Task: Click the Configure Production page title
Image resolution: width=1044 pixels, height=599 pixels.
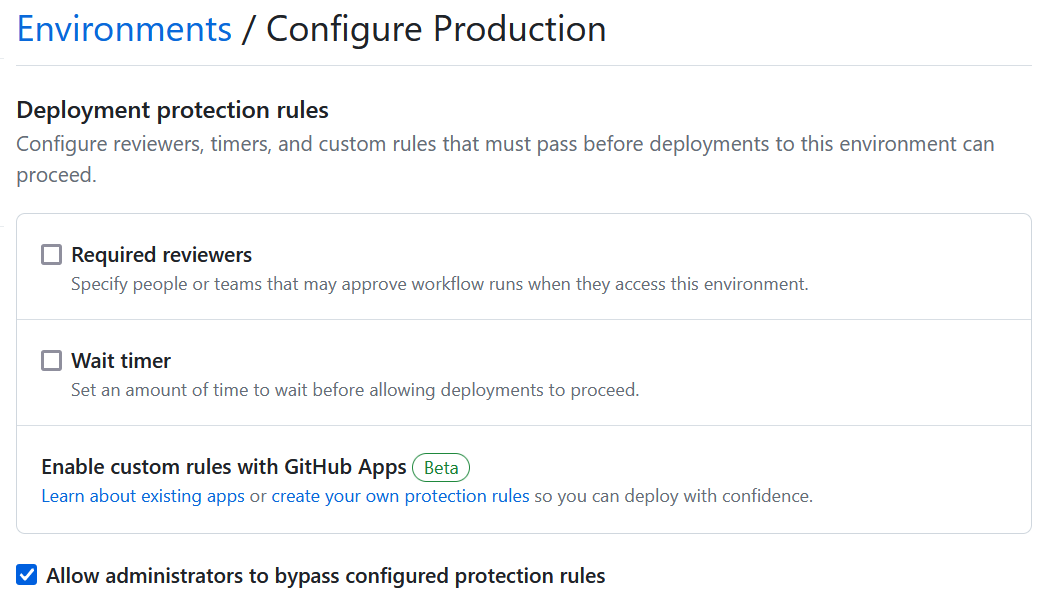Action: coord(436,29)
